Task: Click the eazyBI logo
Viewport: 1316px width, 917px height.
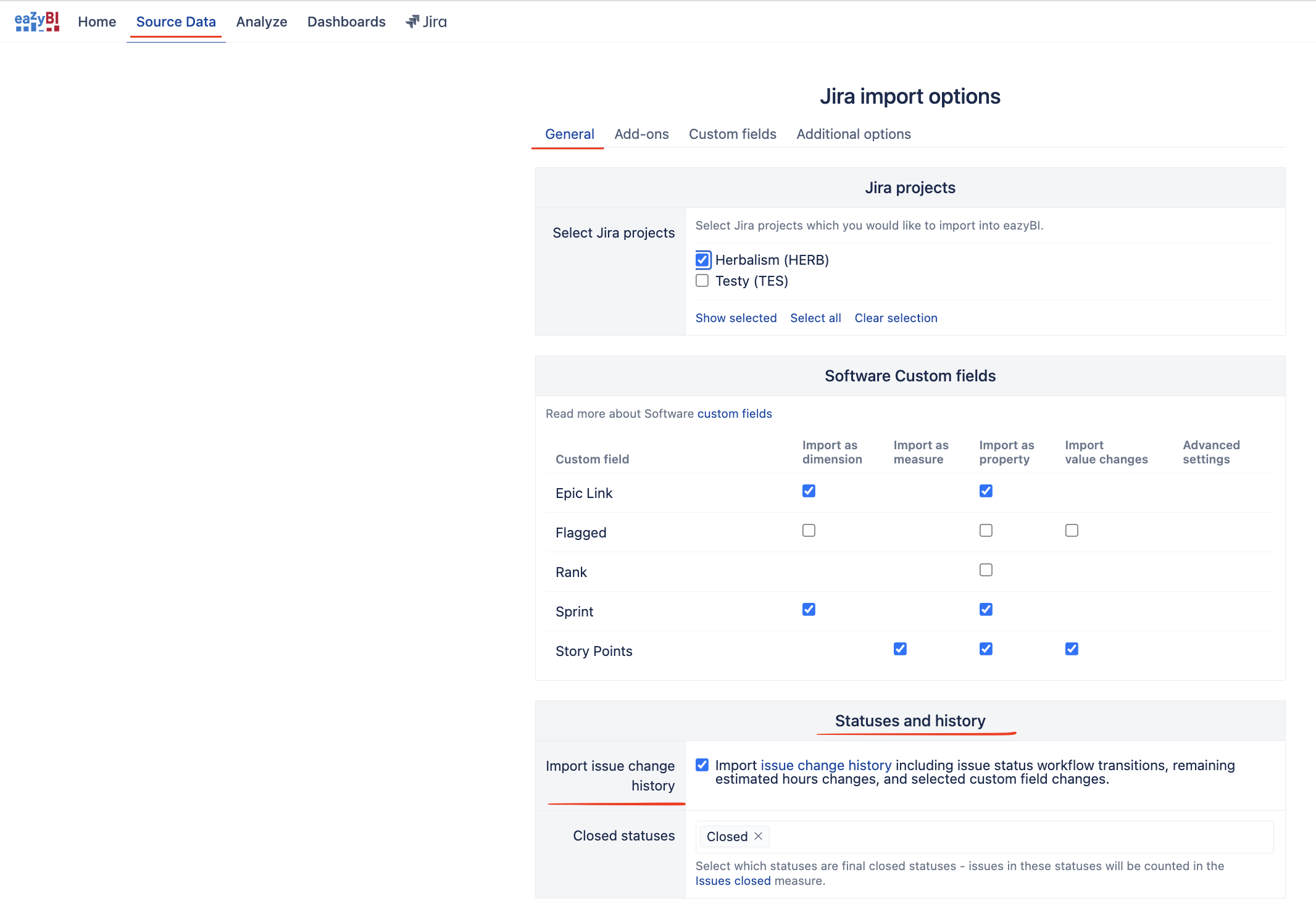Action: [37, 22]
